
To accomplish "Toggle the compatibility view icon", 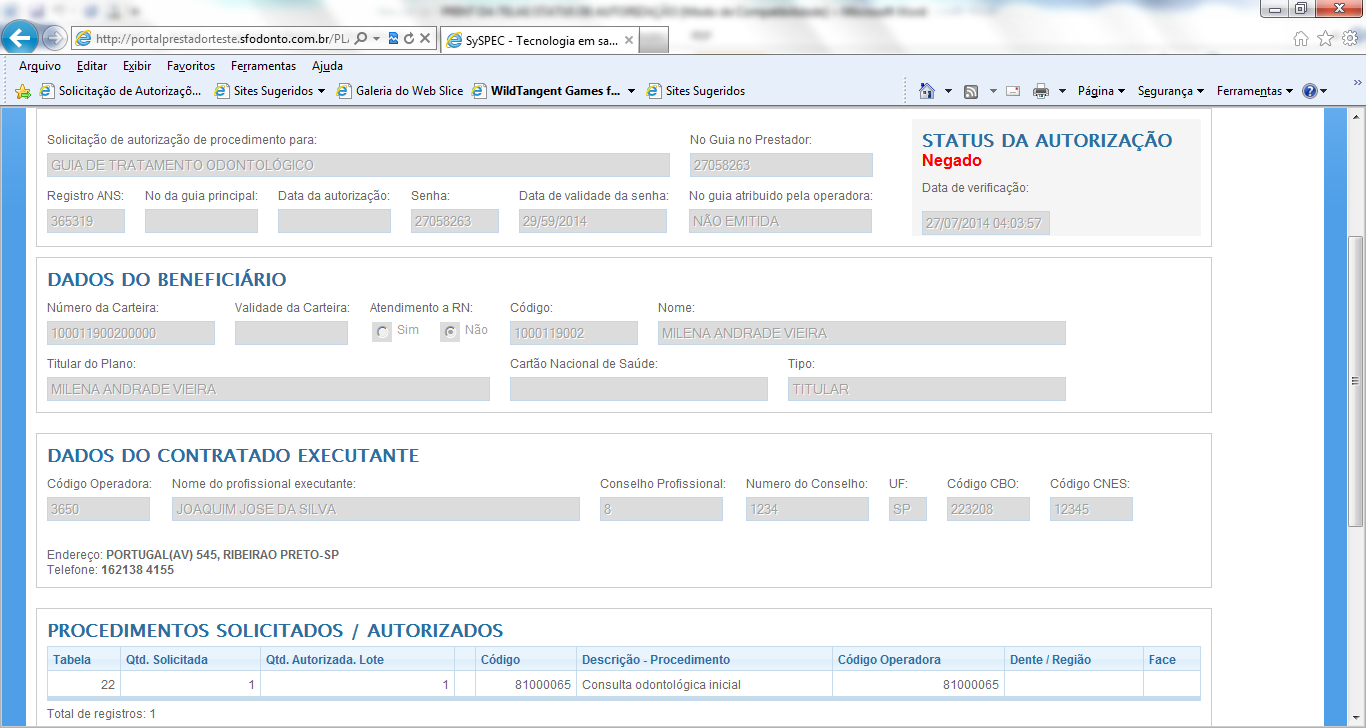I will pos(393,39).
